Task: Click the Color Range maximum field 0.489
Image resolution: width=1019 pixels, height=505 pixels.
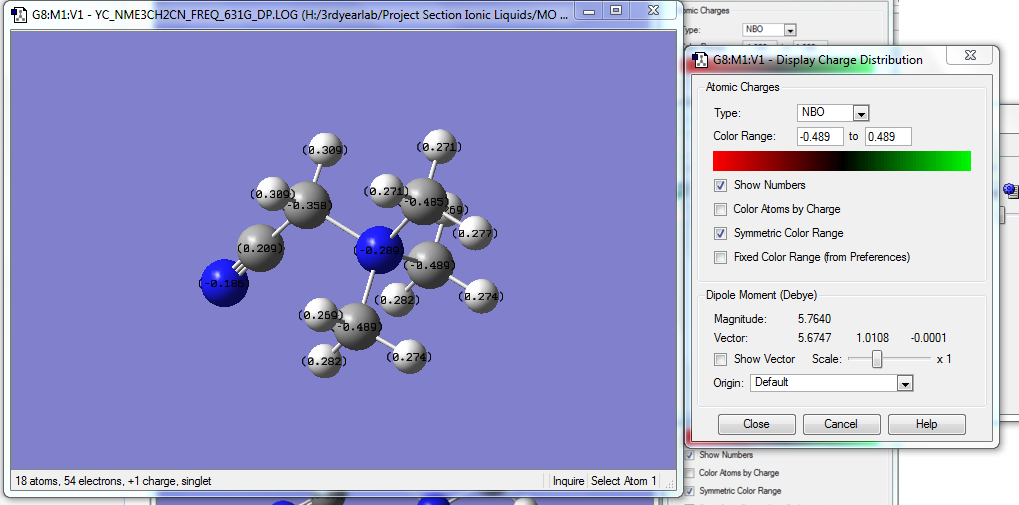Action: point(887,136)
